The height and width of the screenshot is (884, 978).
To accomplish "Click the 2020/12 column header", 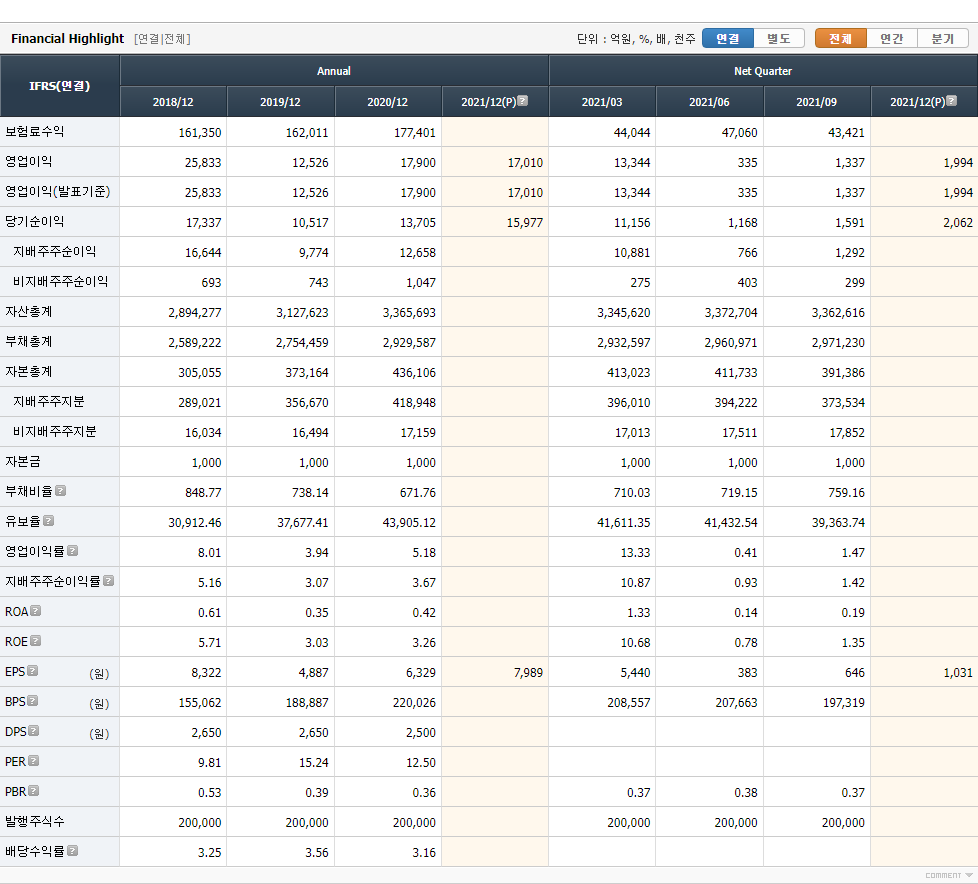I will [x=387, y=102].
